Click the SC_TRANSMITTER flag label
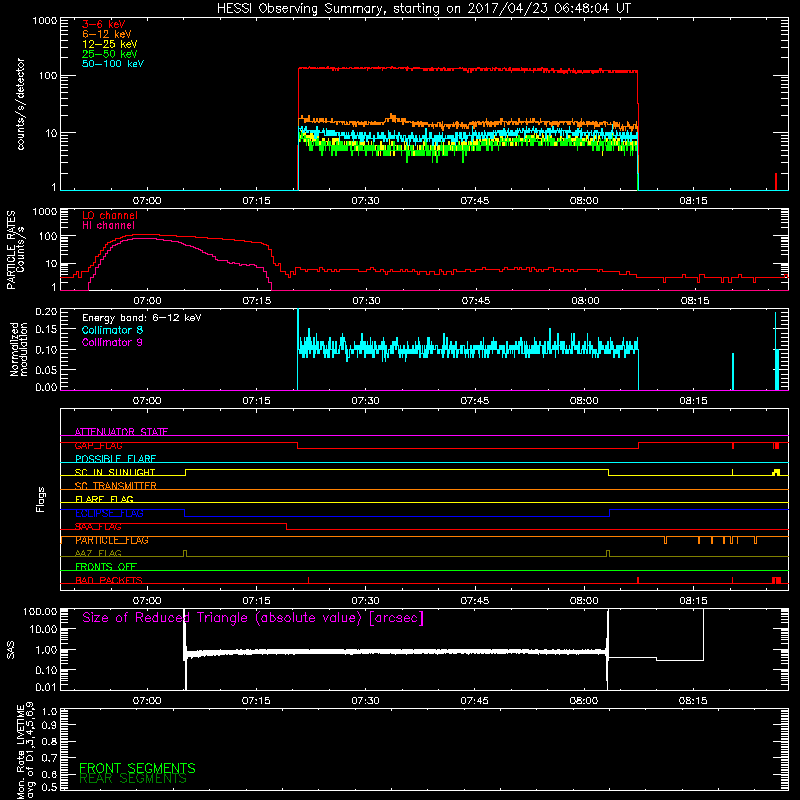The image size is (800, 800). tap(115, 486)
